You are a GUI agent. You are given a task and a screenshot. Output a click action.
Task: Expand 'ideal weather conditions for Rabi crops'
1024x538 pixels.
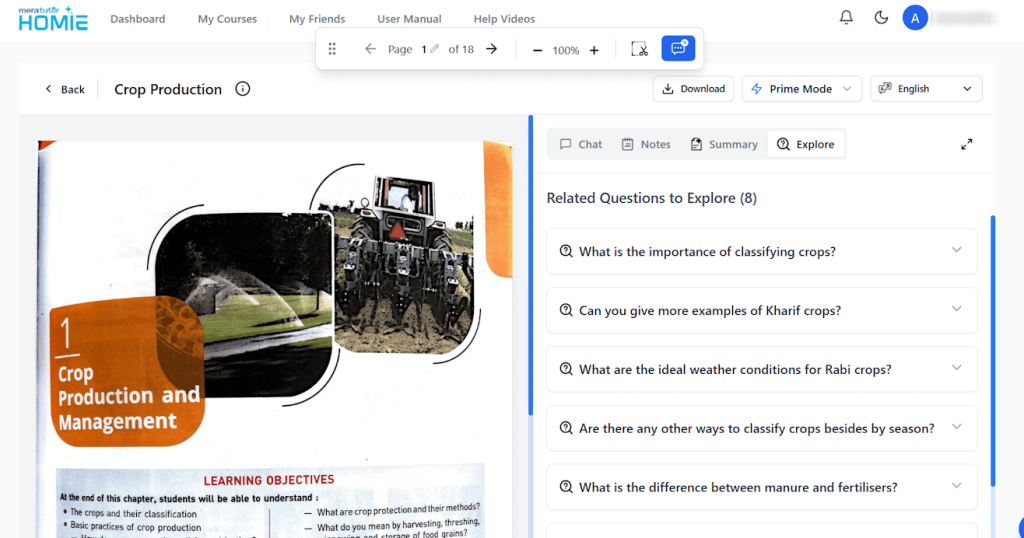click(761, 369)
